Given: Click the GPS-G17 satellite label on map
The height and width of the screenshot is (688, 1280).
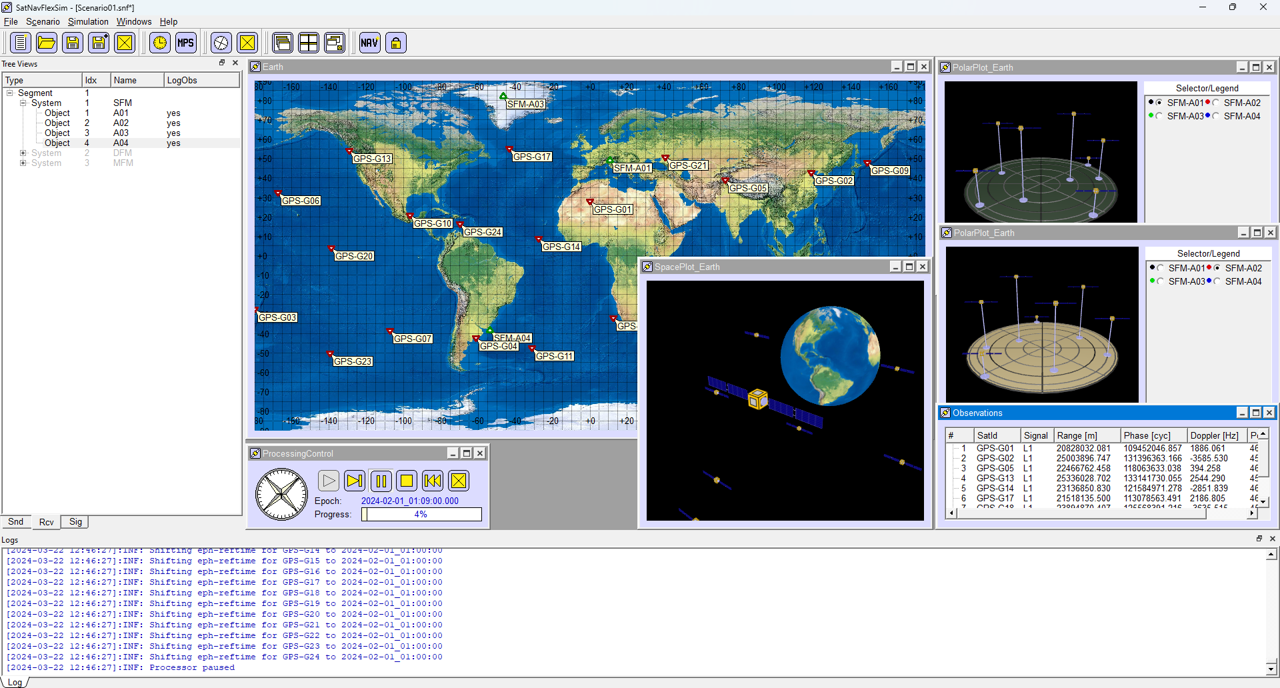Looking at the screenshot, I should tap(534, 157).
